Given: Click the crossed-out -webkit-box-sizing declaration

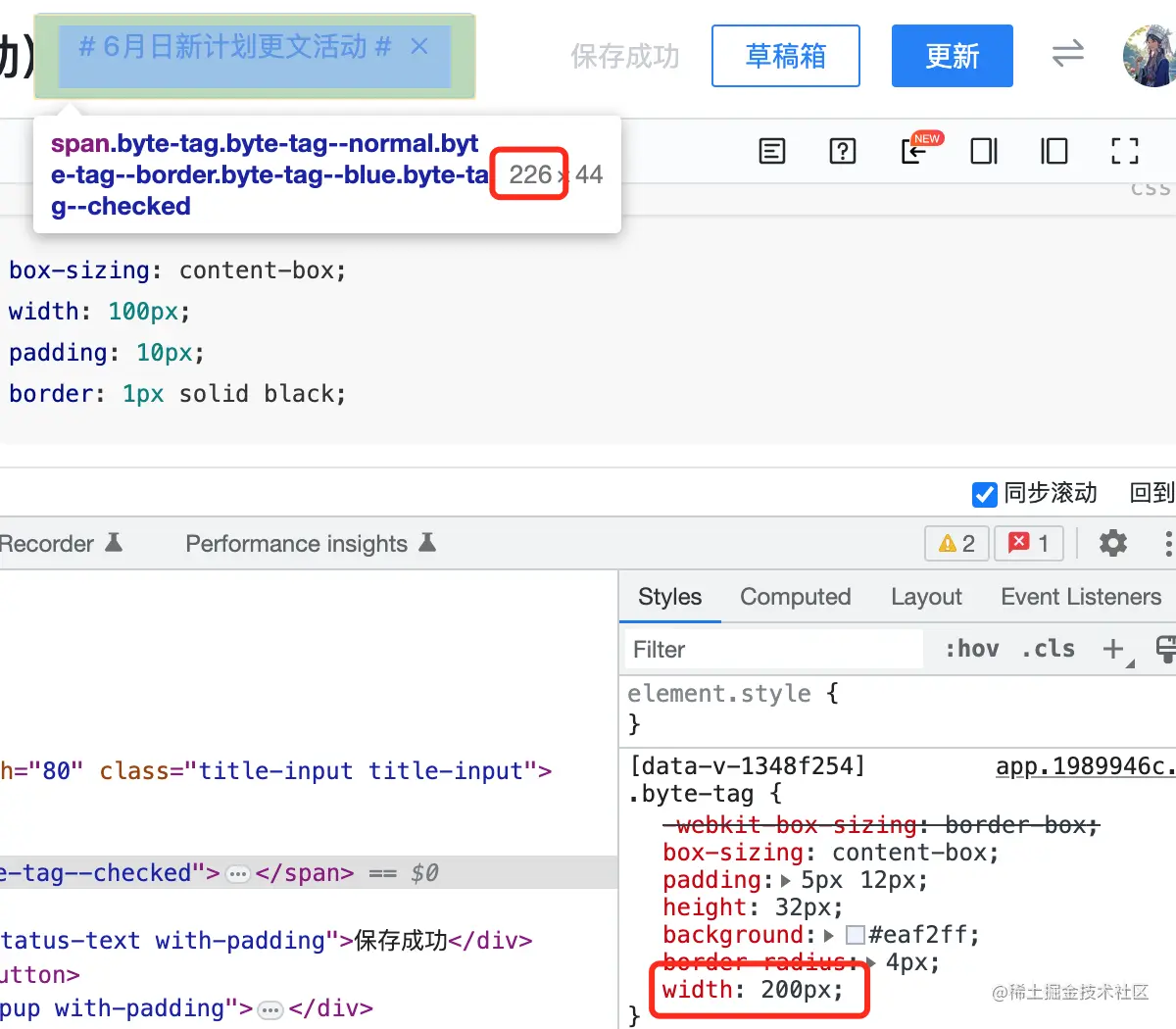Looking at the screenshot, I should [882, 825].
